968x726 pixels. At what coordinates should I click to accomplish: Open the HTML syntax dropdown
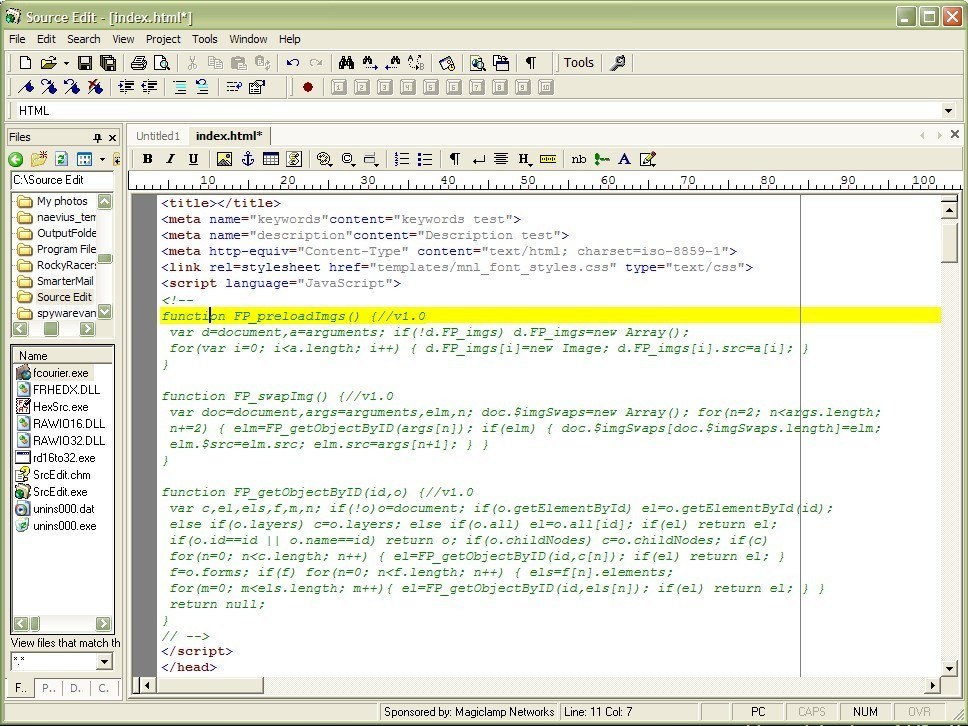pos(948,111)
